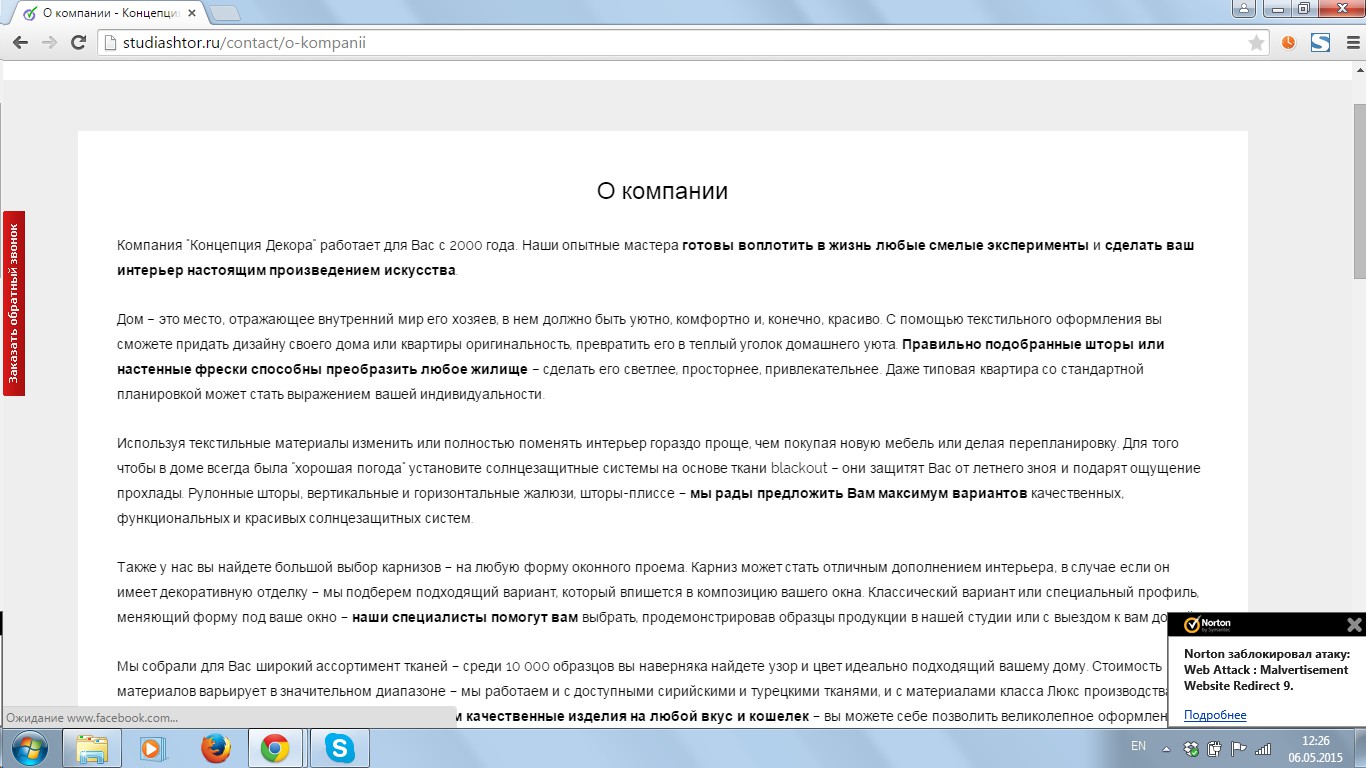1366x768 pixels.
Task: Open a new browser tab
Action: click(x=225, y=13)
